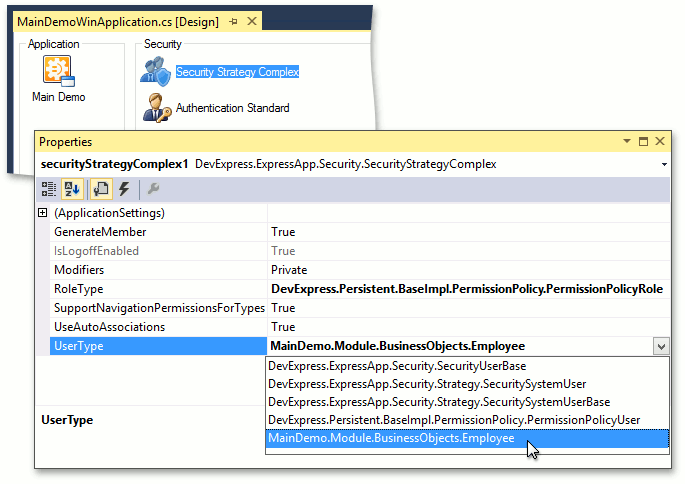Pin the MainDemoWinApplication.cs tab
Image resolution: width=685 pixels, height=484 pixels.
point(233,21)
